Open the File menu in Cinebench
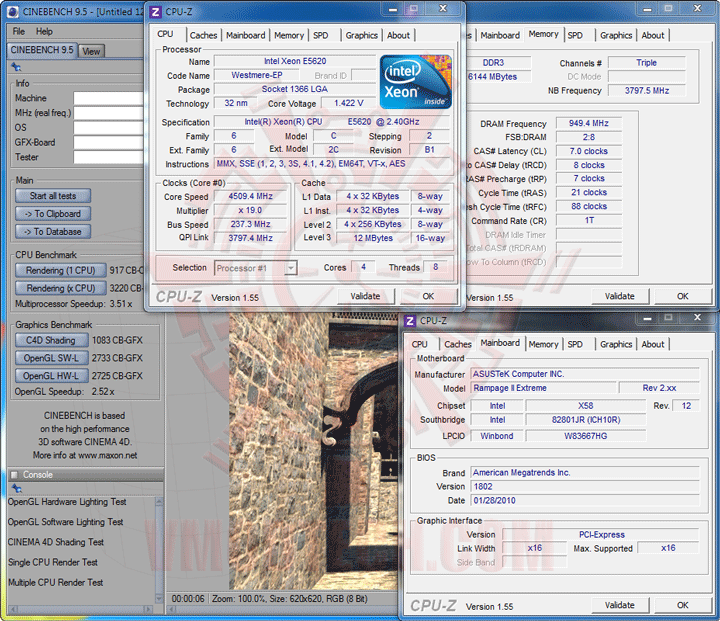 click(17, 31)
